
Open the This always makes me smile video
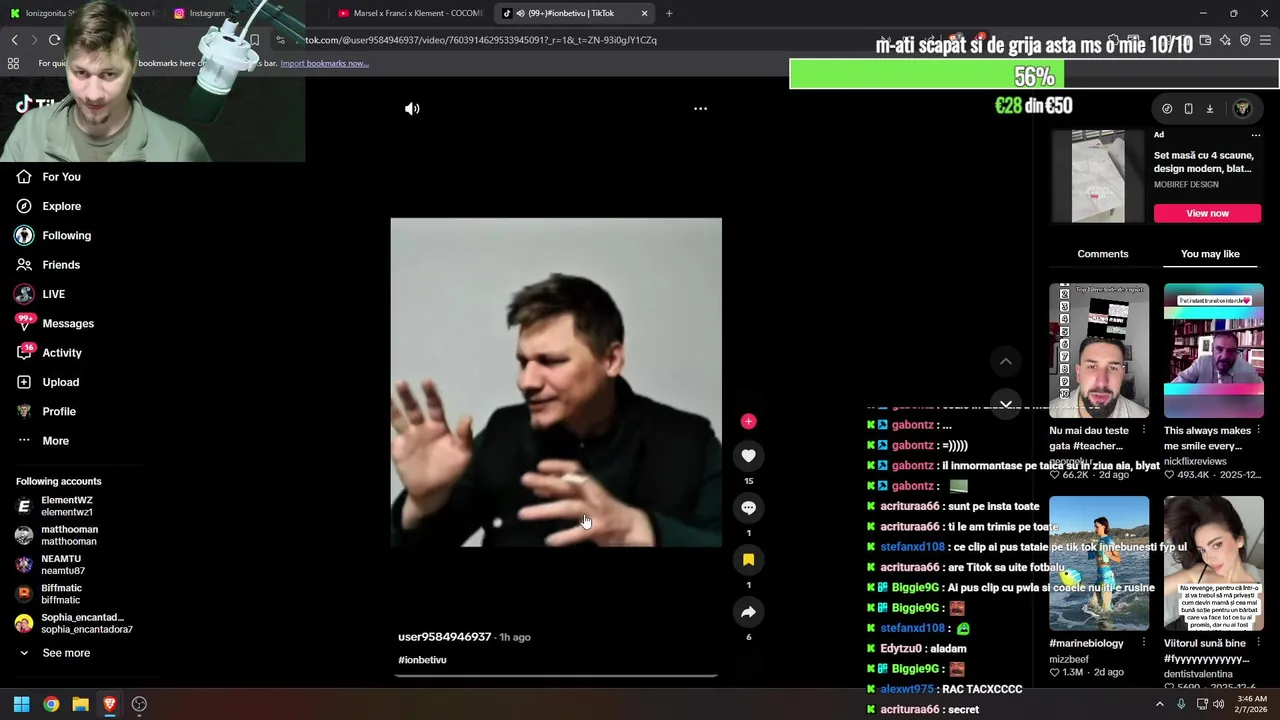click(x=1214, y=350)
